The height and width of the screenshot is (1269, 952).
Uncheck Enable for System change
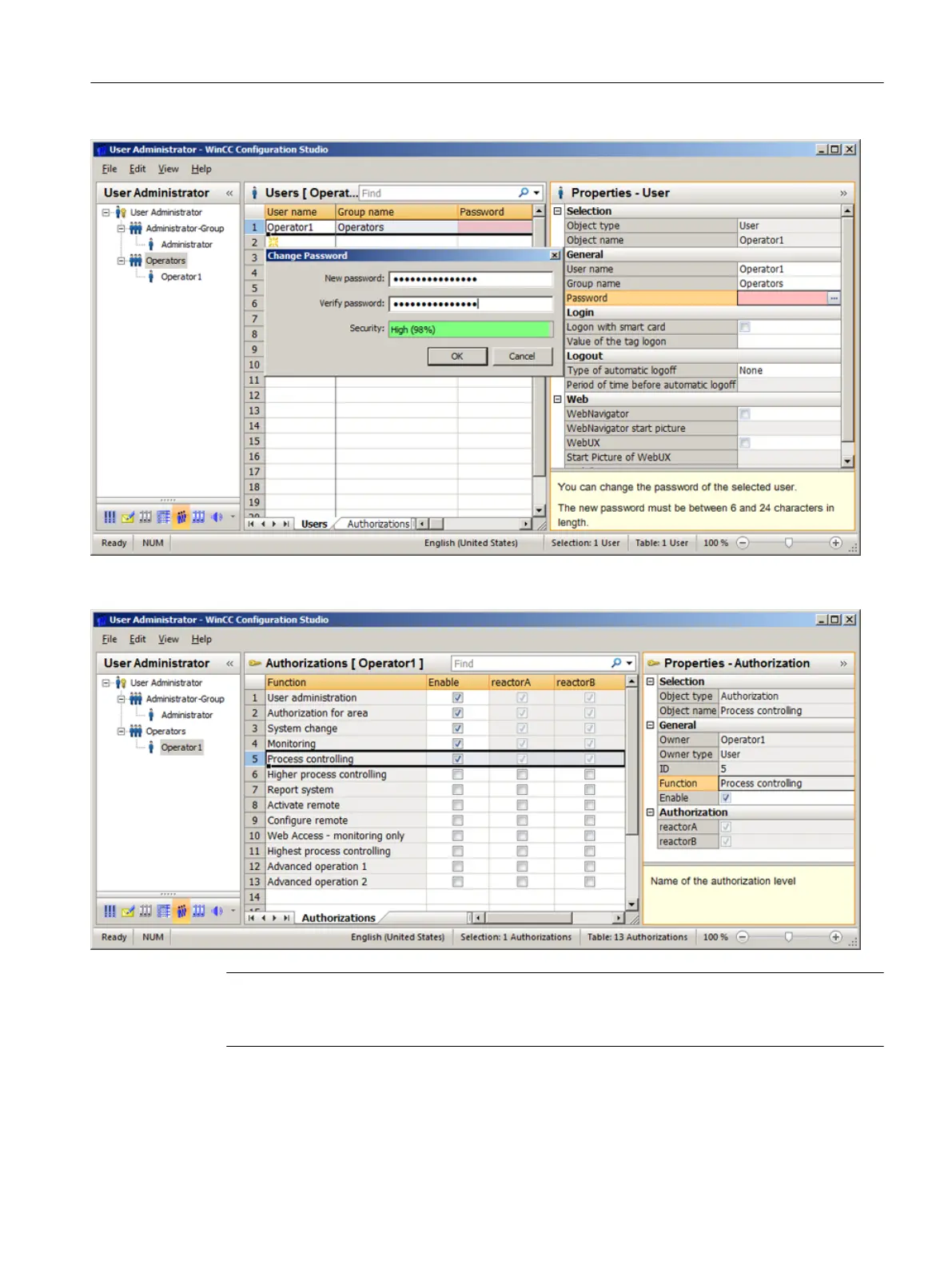[x=458, y=728]
